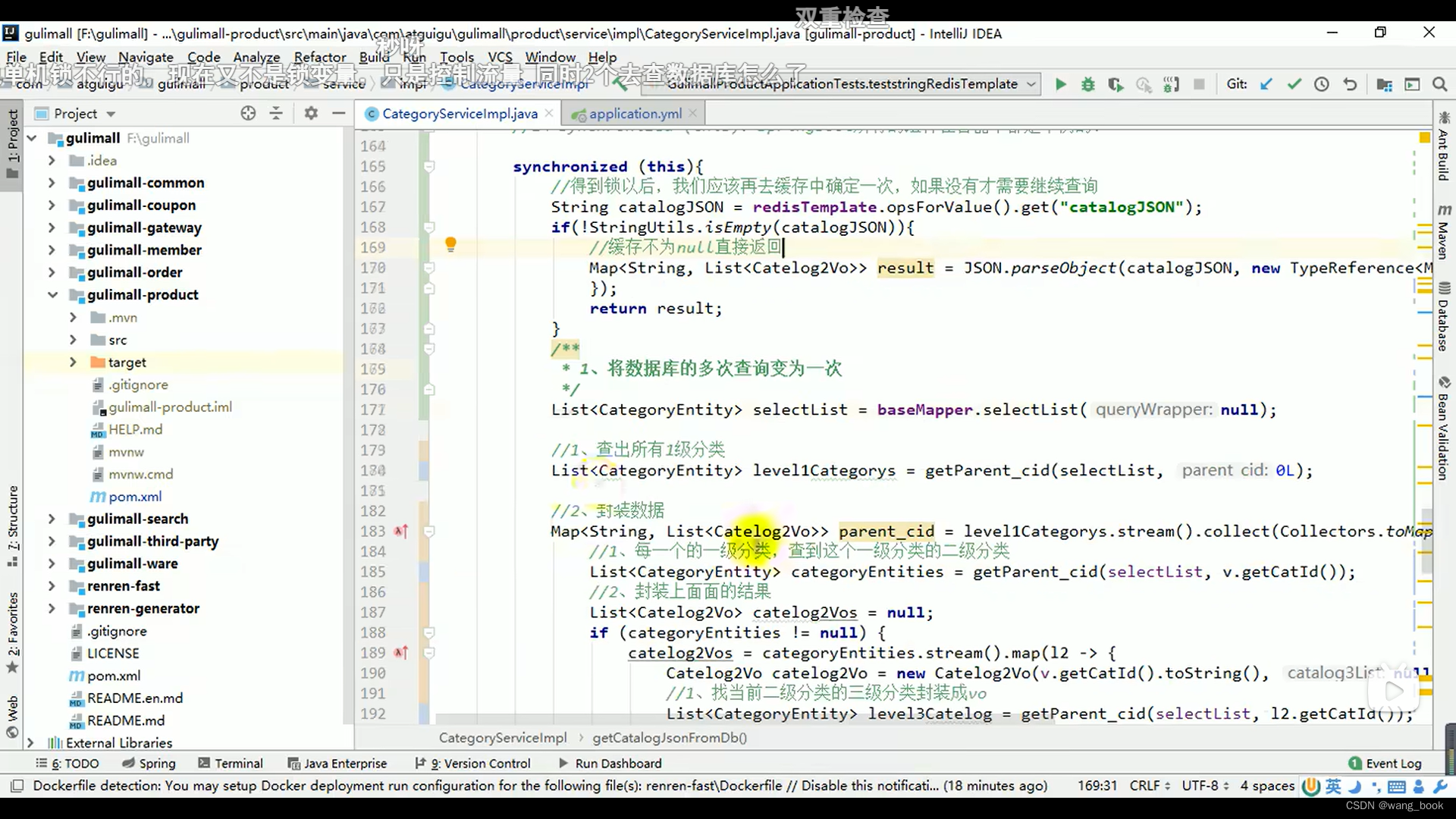Hide the Project tool window
The width and height of the screenshot is (1456, 819).
(x=339, y=113)
